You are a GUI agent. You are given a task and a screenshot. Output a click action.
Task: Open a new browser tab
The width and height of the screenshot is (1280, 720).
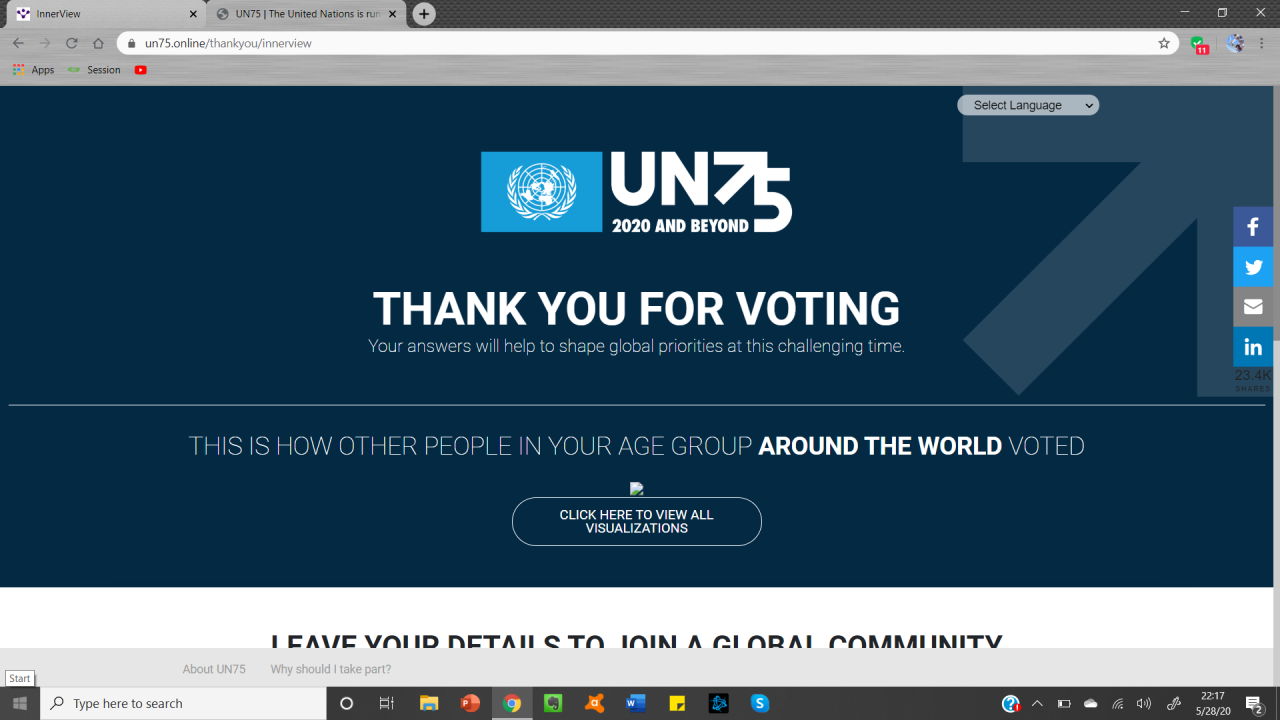coord(424,14)
